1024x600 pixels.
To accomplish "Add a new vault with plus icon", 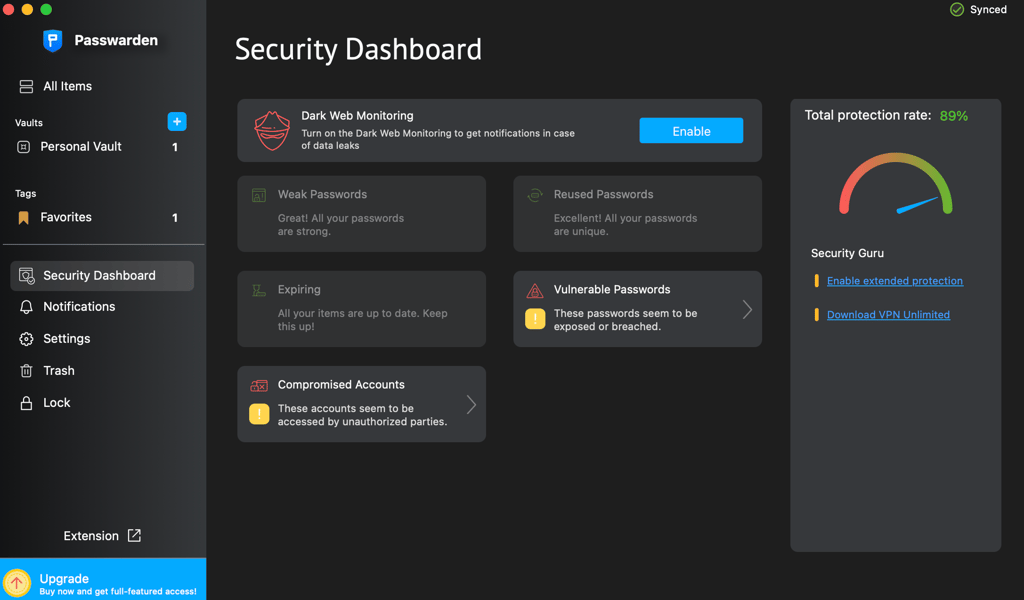I will coord(177,121).
